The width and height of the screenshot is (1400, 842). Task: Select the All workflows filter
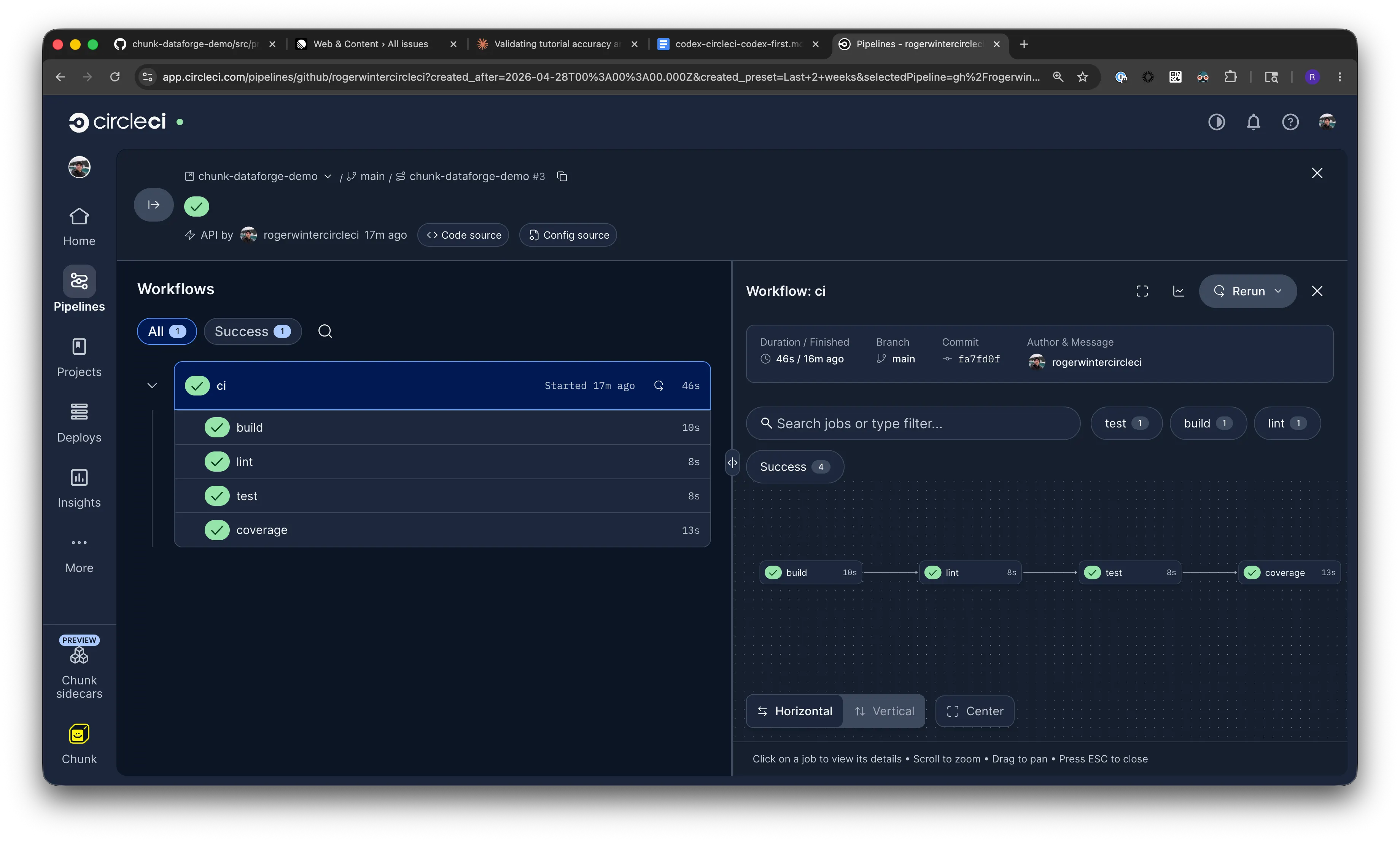coord(167,331)
